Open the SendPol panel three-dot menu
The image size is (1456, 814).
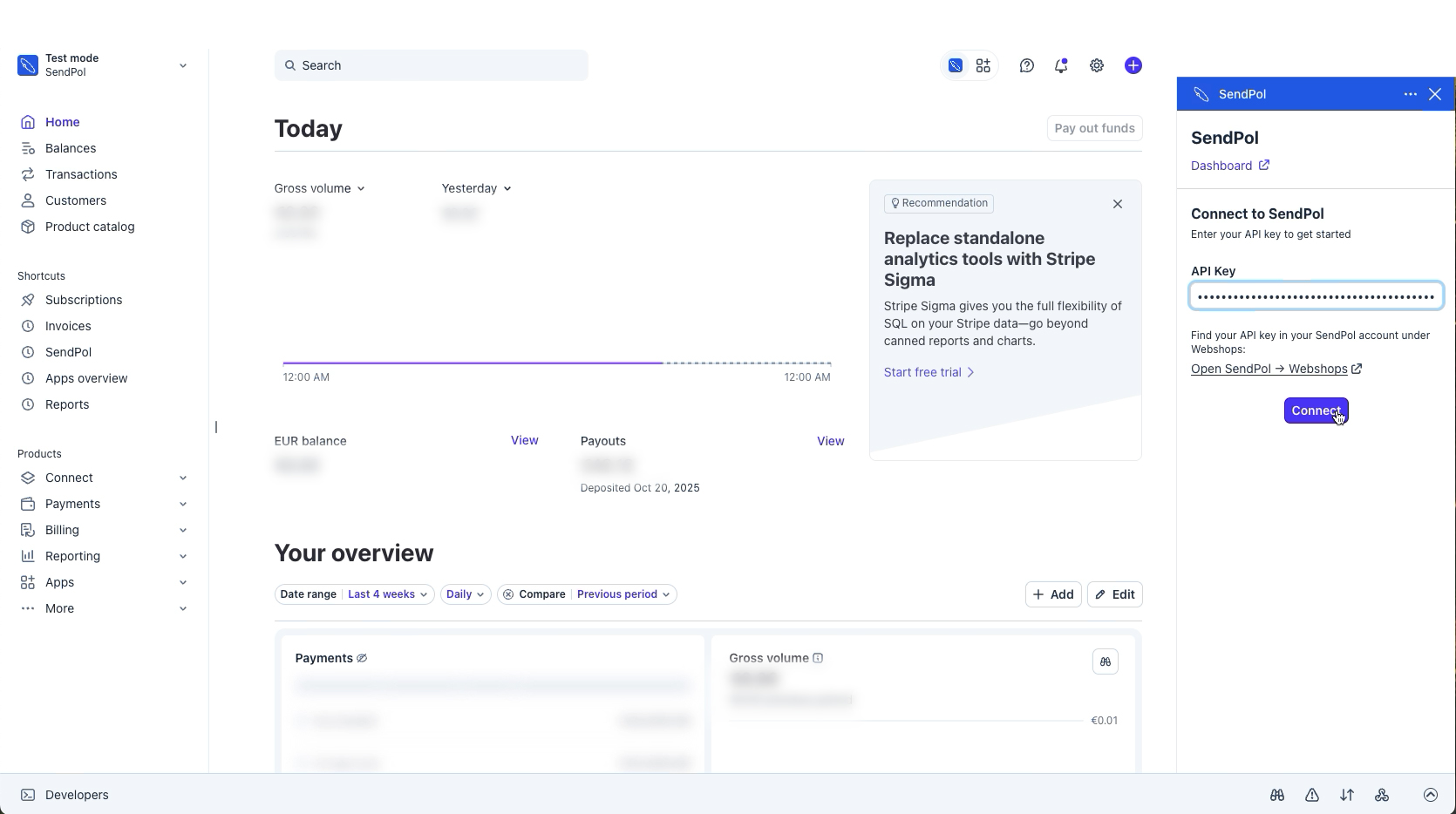pyautogui.click(x=1411, y=94)
